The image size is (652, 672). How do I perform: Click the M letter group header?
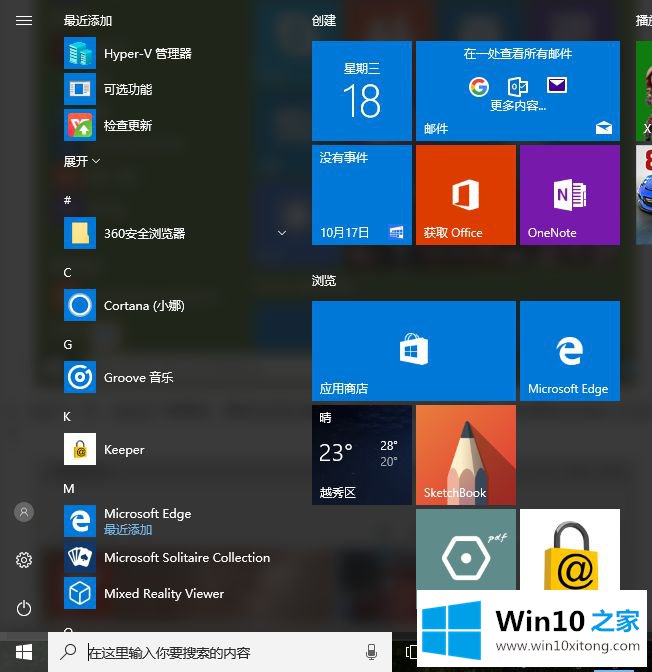(69, 488)
